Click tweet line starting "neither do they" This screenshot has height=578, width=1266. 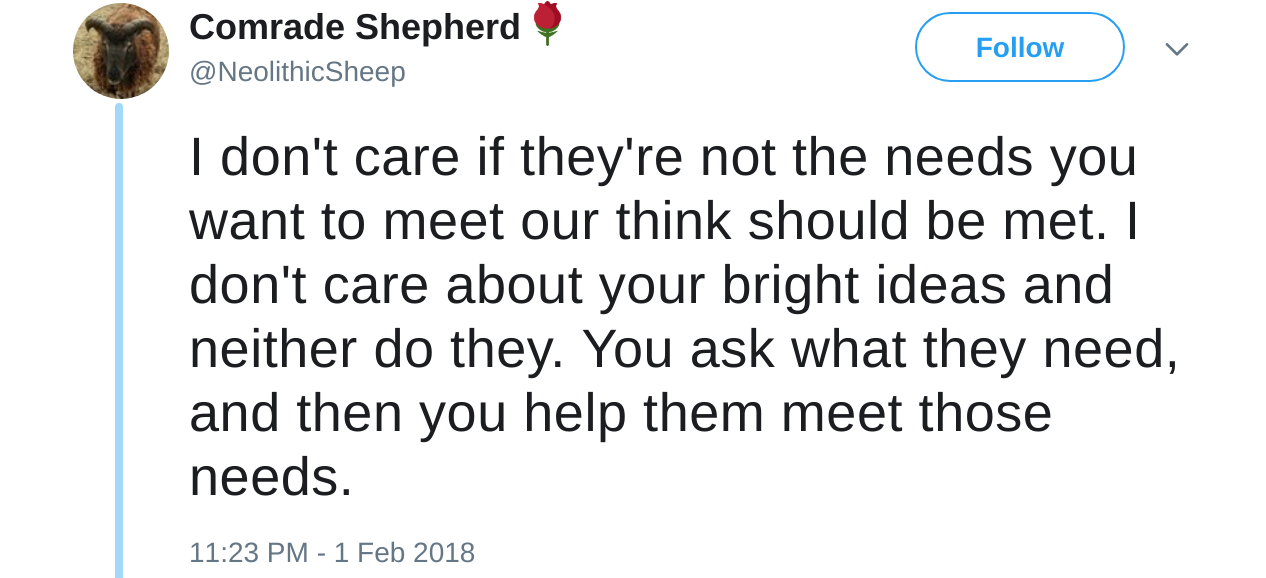point(683,350)
